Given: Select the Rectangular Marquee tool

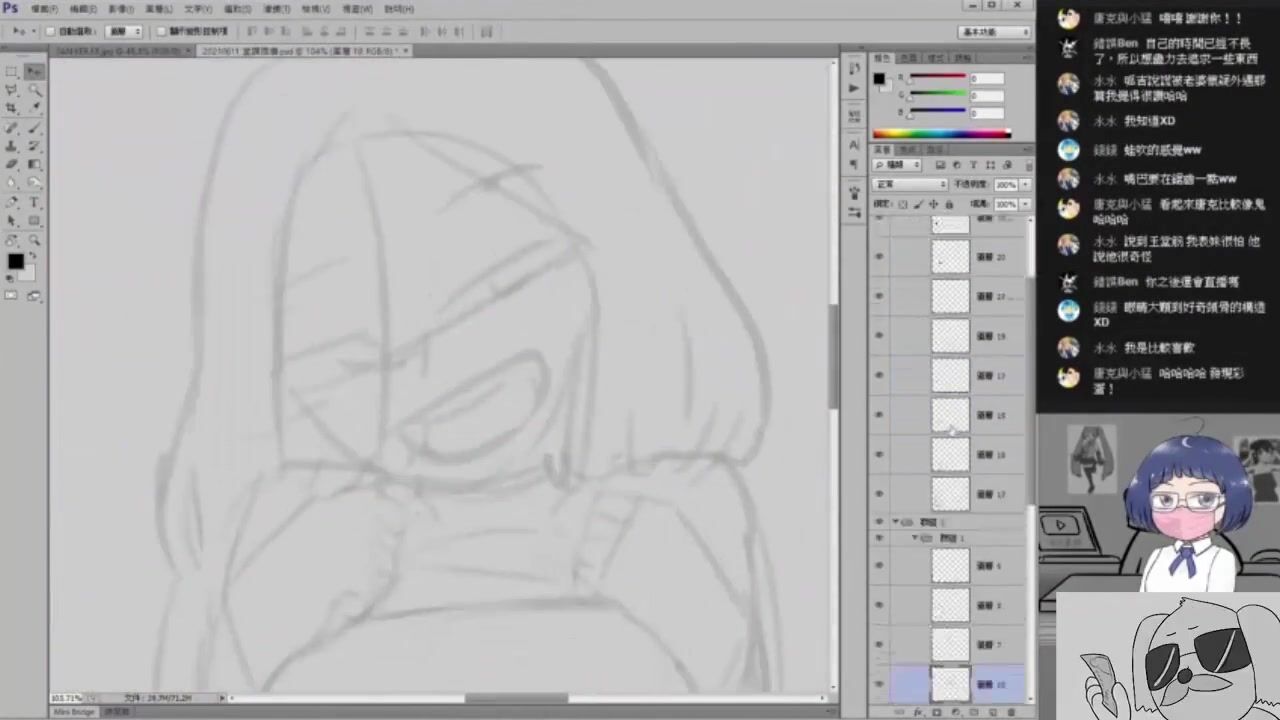Looking at the screenshot, I should coord(12,71).
